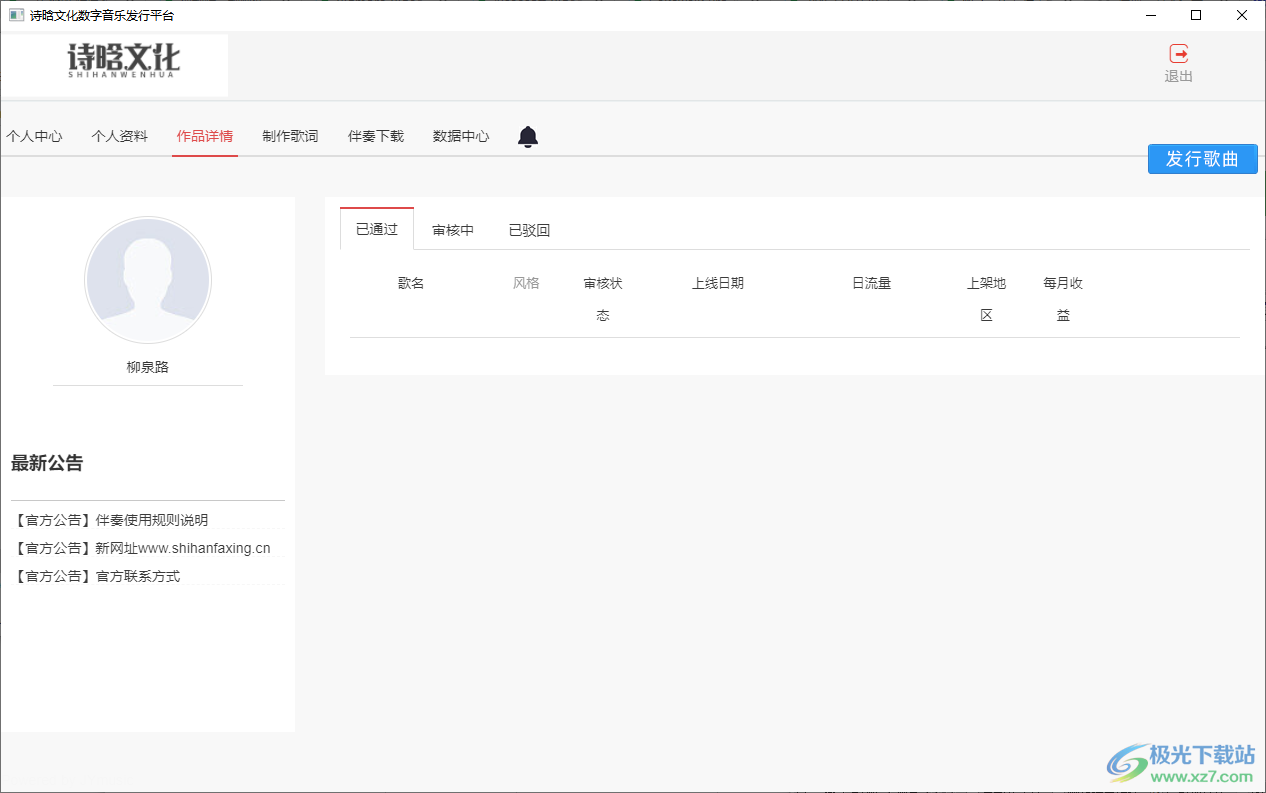Go to the 数据中心 section
Viewport: 1266px width, 793px height.
[461, 136]
